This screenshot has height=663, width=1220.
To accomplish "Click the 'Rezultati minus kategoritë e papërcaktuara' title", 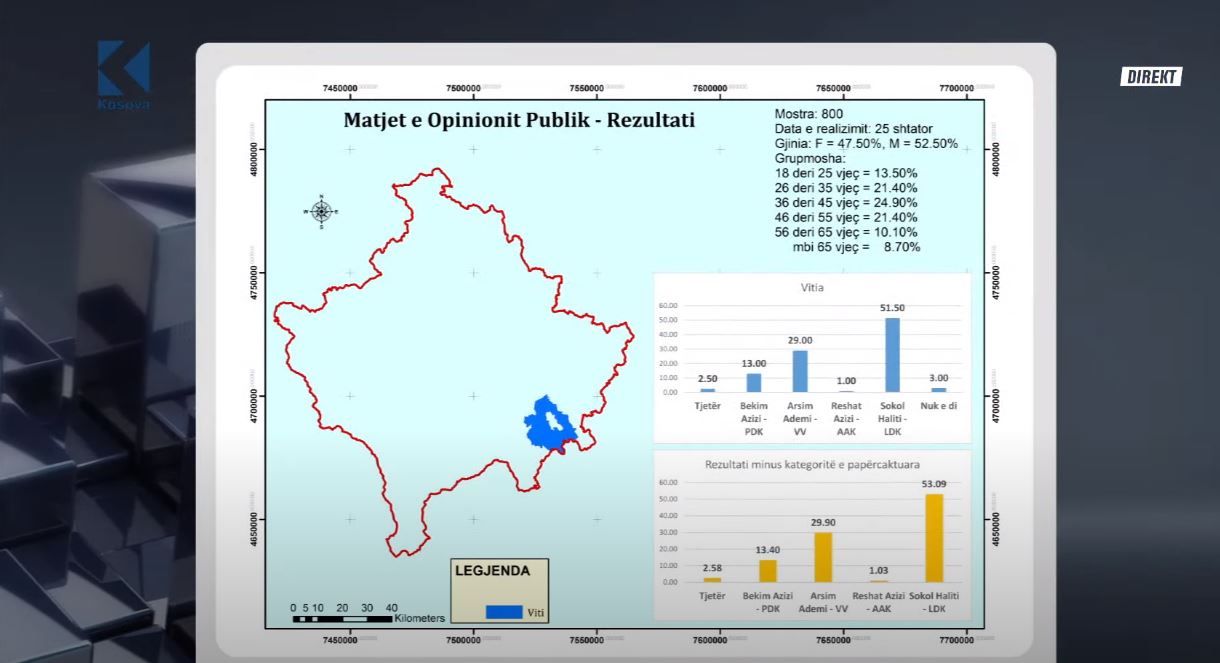I will click(812, 464).
